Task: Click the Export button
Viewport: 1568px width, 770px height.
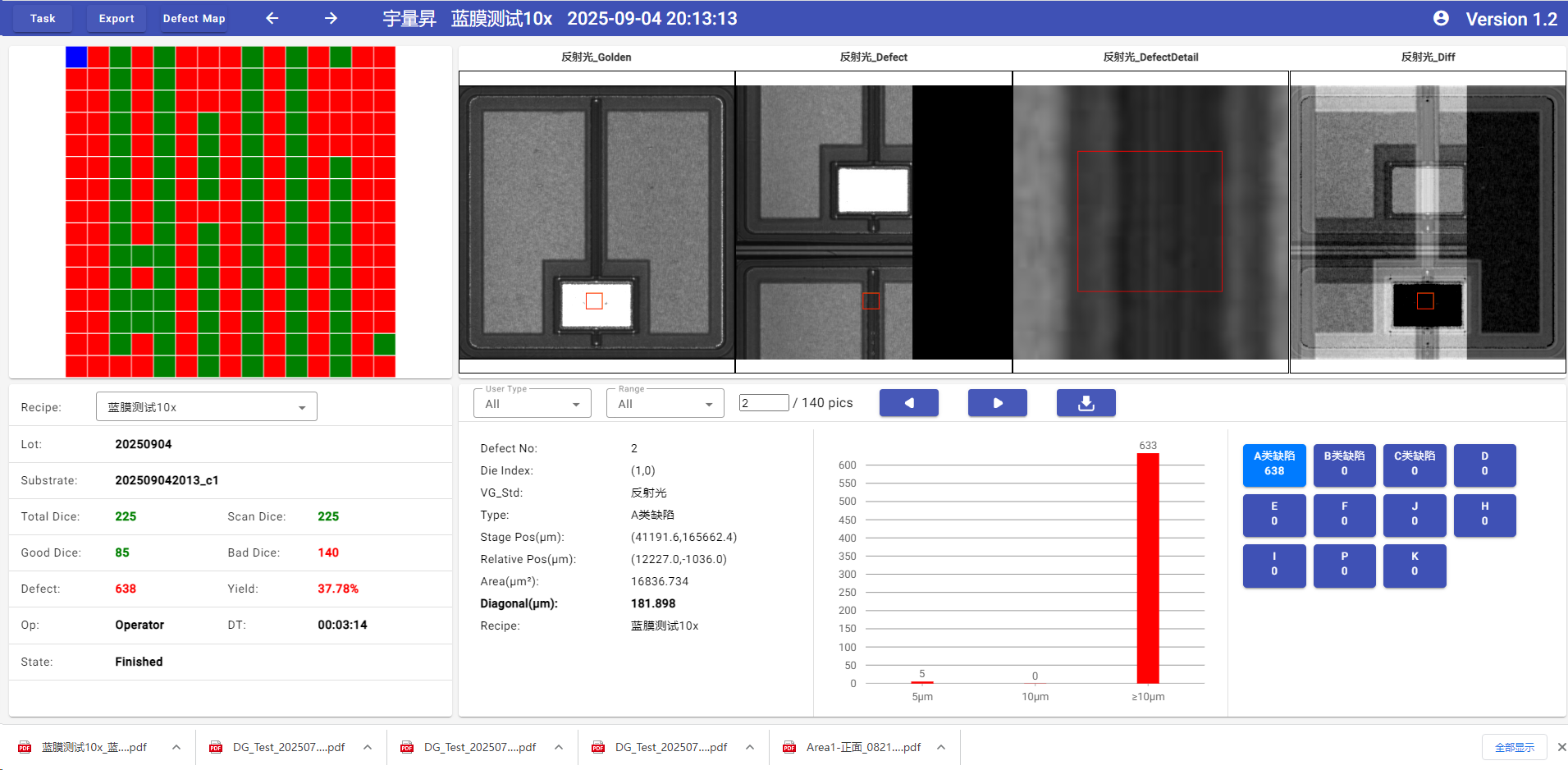Action: (x=117, y=18)
